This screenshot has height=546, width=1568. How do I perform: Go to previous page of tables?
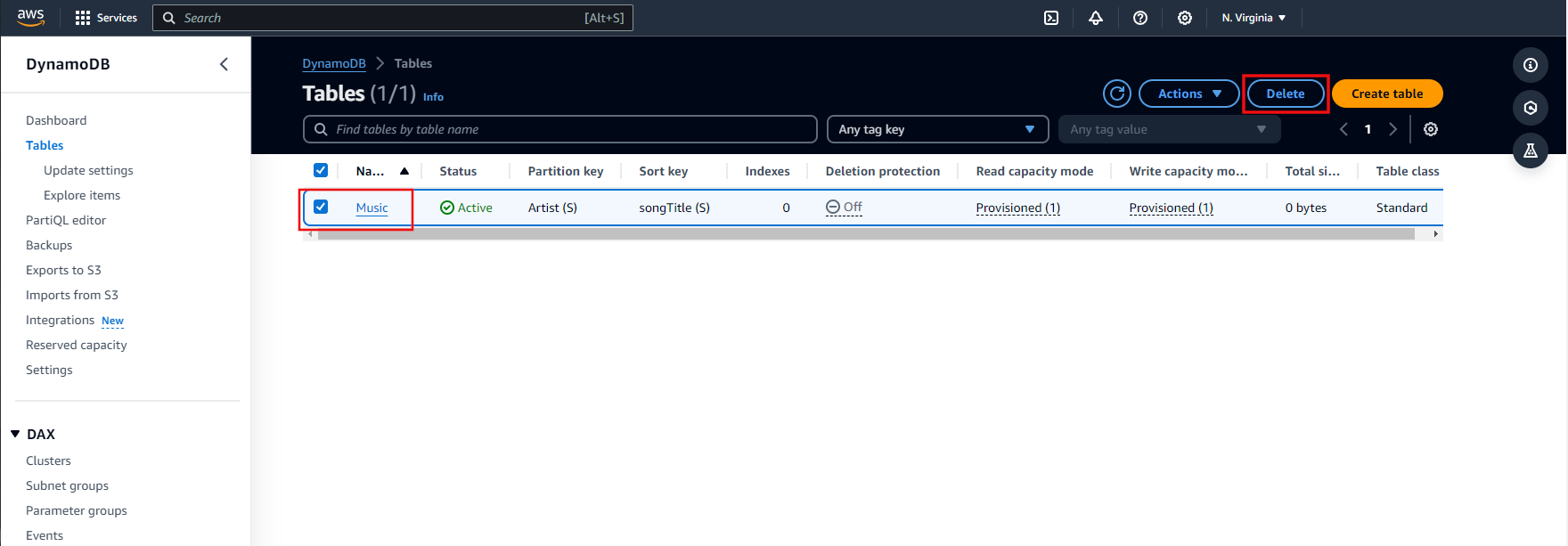click(1343, 129)
